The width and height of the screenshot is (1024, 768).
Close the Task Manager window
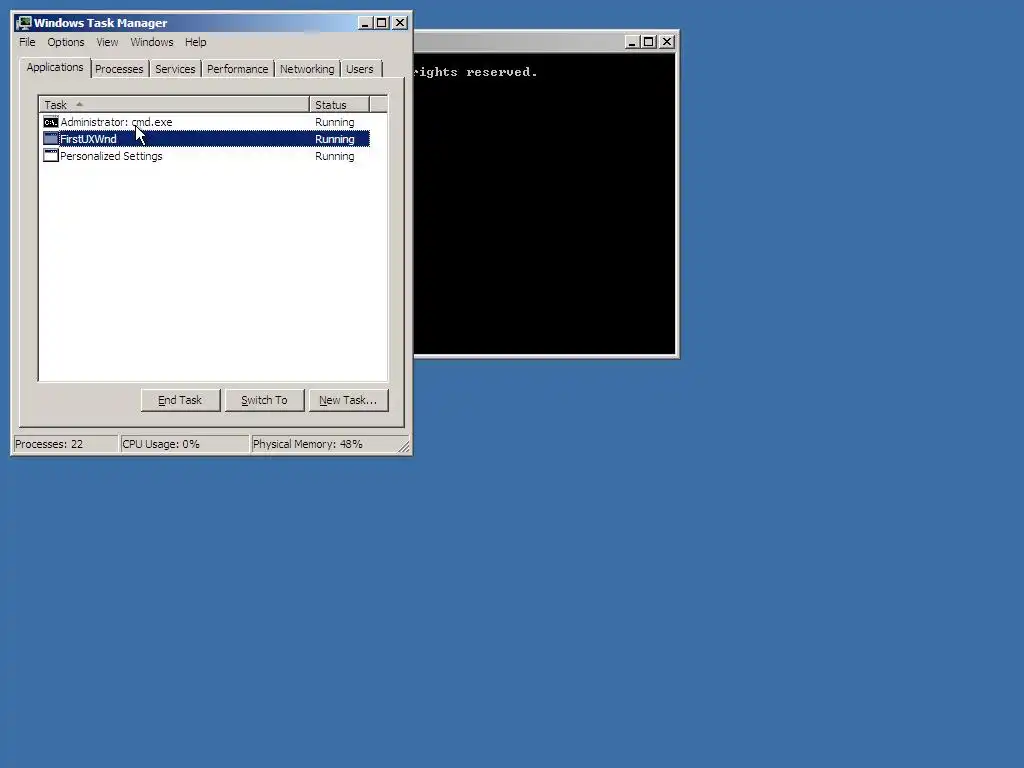(x=400, y=23)
